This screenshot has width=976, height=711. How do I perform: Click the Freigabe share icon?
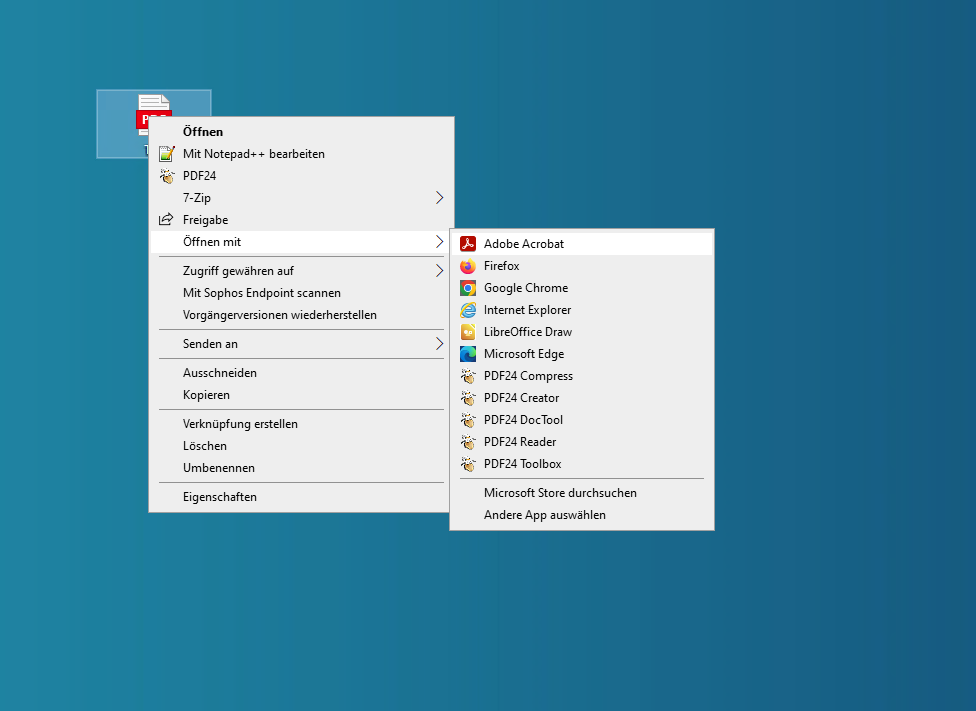click(x=167, y=220)
